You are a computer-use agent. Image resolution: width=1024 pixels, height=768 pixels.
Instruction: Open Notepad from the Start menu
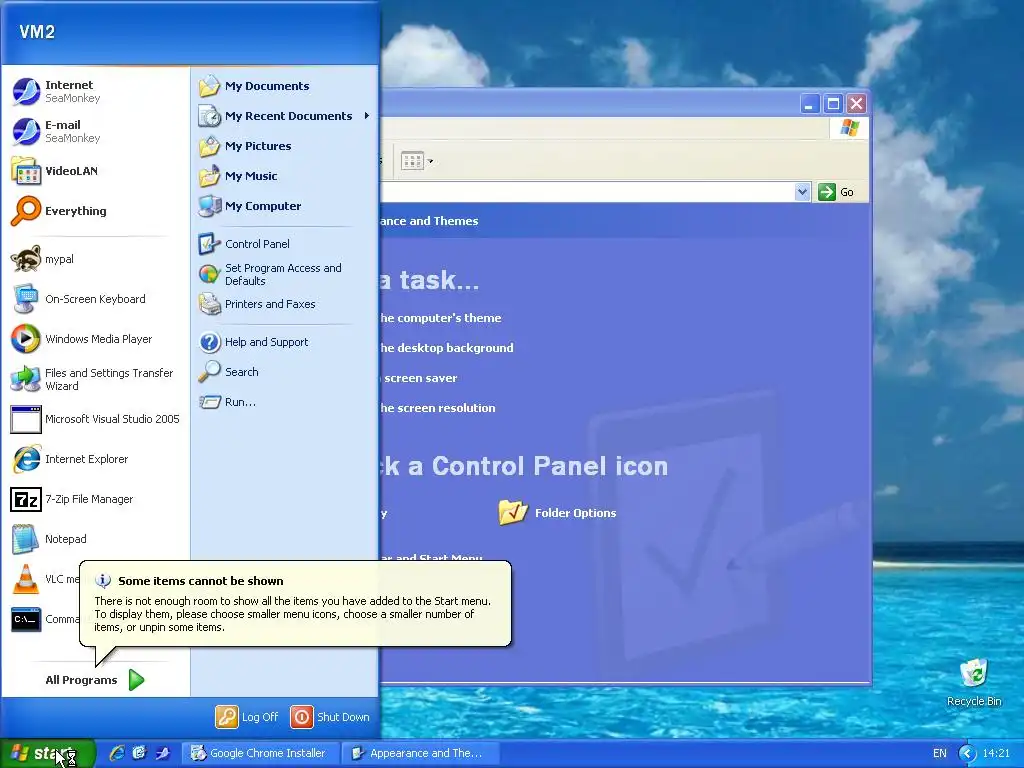95,539
